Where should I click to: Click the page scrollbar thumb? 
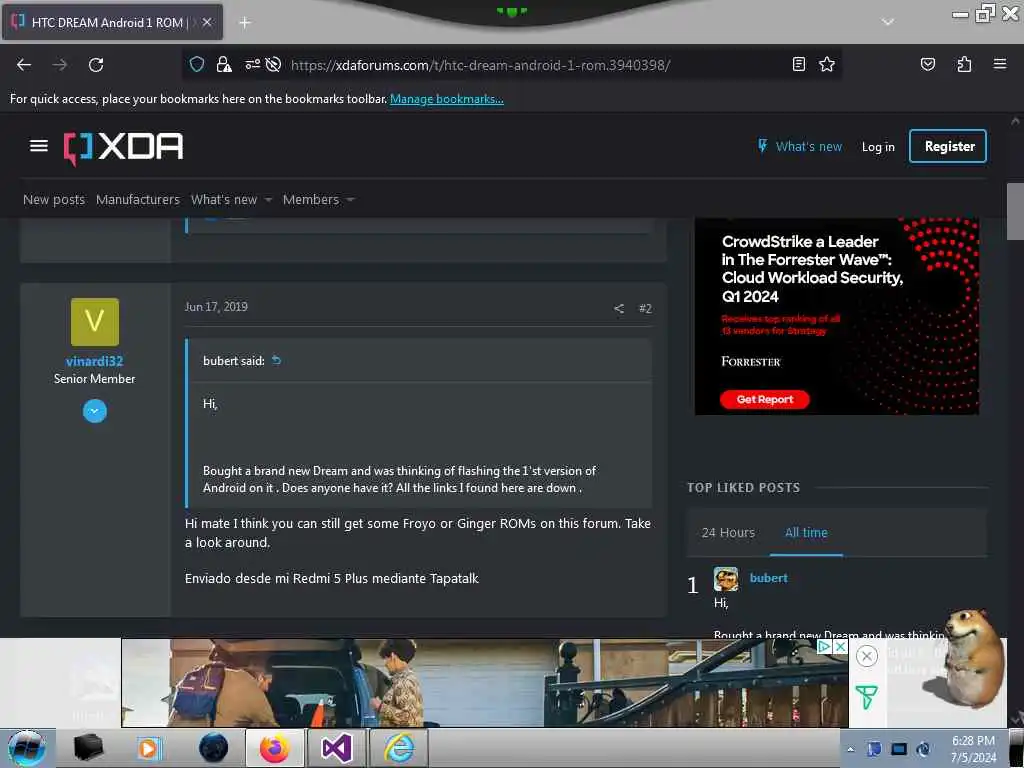pos(1015,212)
